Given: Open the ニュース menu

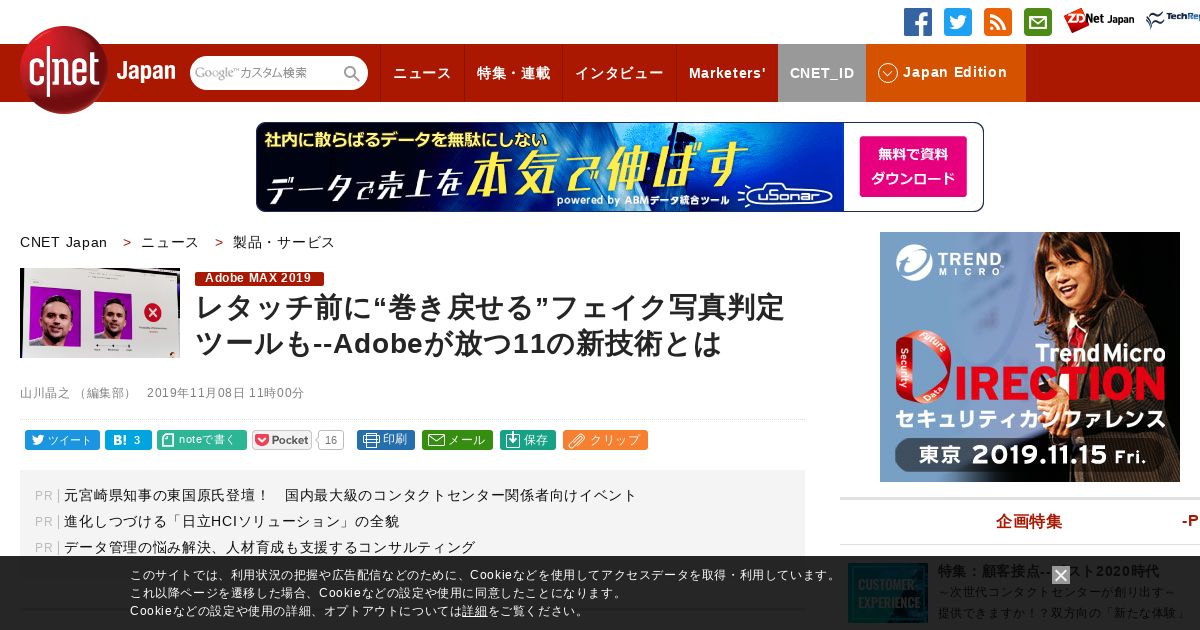Looking at the screenshot, I should 422,73.
